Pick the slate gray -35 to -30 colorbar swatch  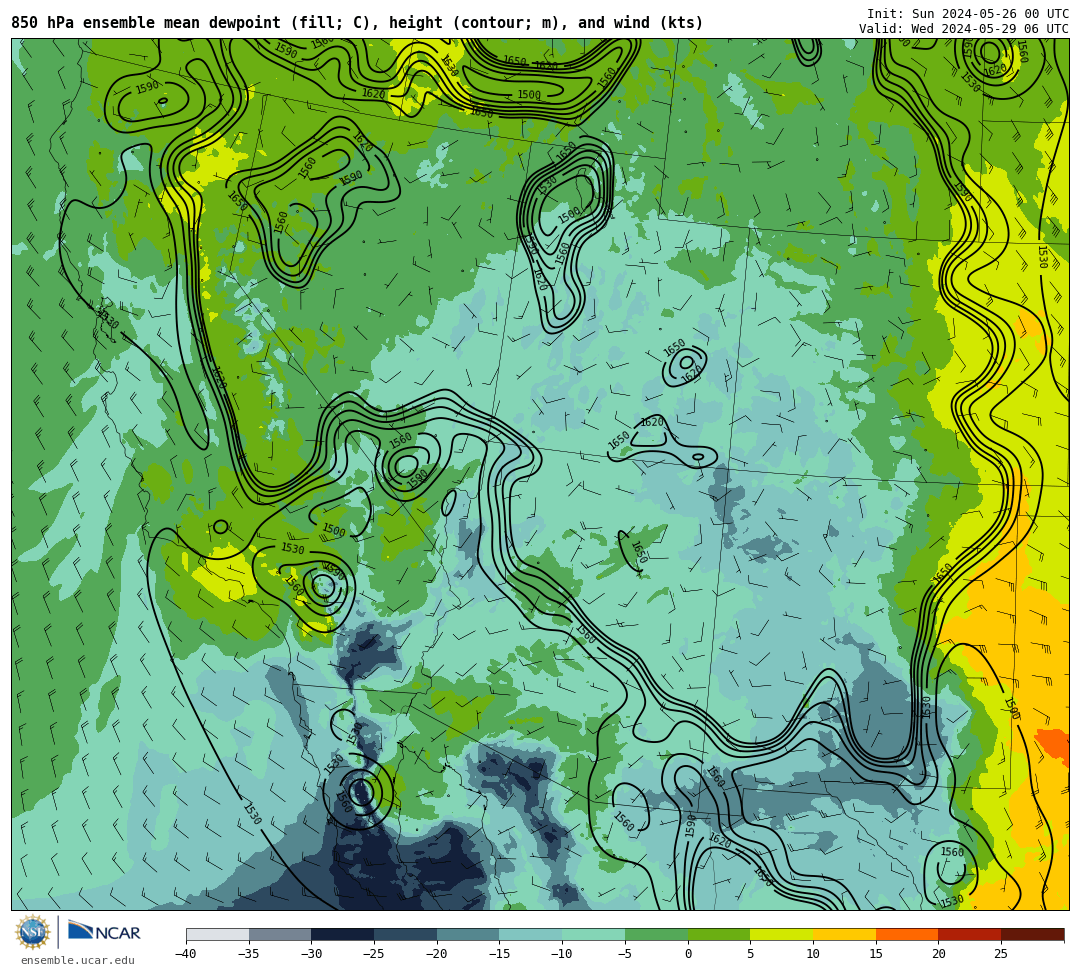pyautogui.click(x=280, y=934)
